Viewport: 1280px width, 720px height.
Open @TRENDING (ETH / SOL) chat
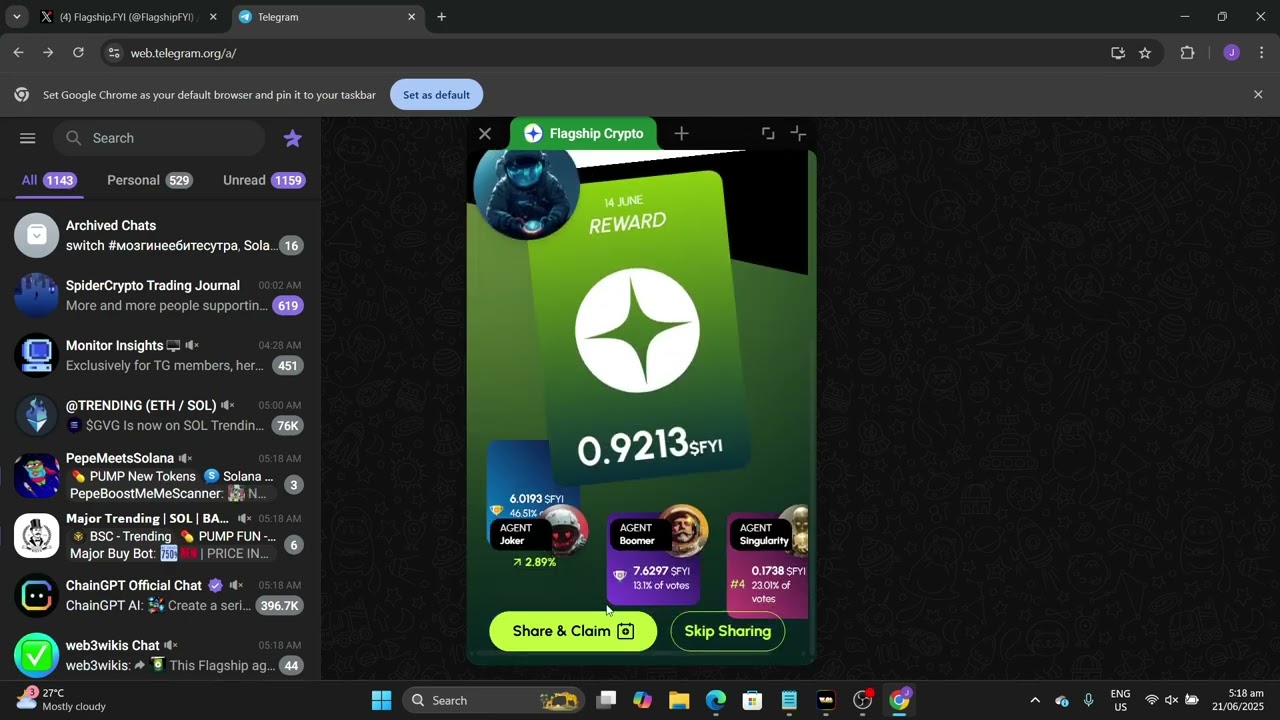coord(160,415)
